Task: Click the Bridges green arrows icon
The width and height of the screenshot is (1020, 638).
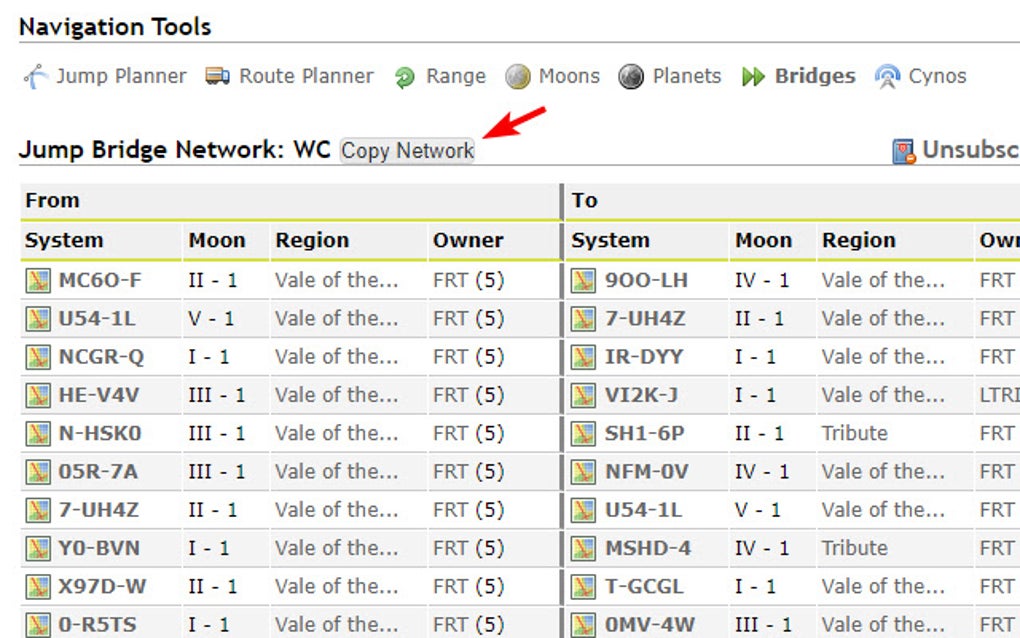Action: pyautogui.click(x=753, y=77)
